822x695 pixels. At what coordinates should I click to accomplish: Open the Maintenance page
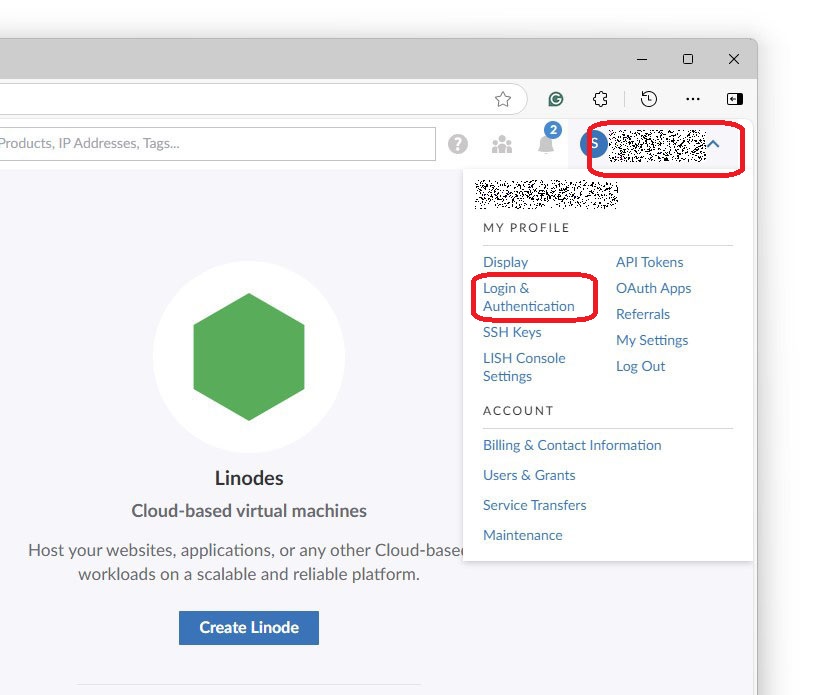click(522, 535)
